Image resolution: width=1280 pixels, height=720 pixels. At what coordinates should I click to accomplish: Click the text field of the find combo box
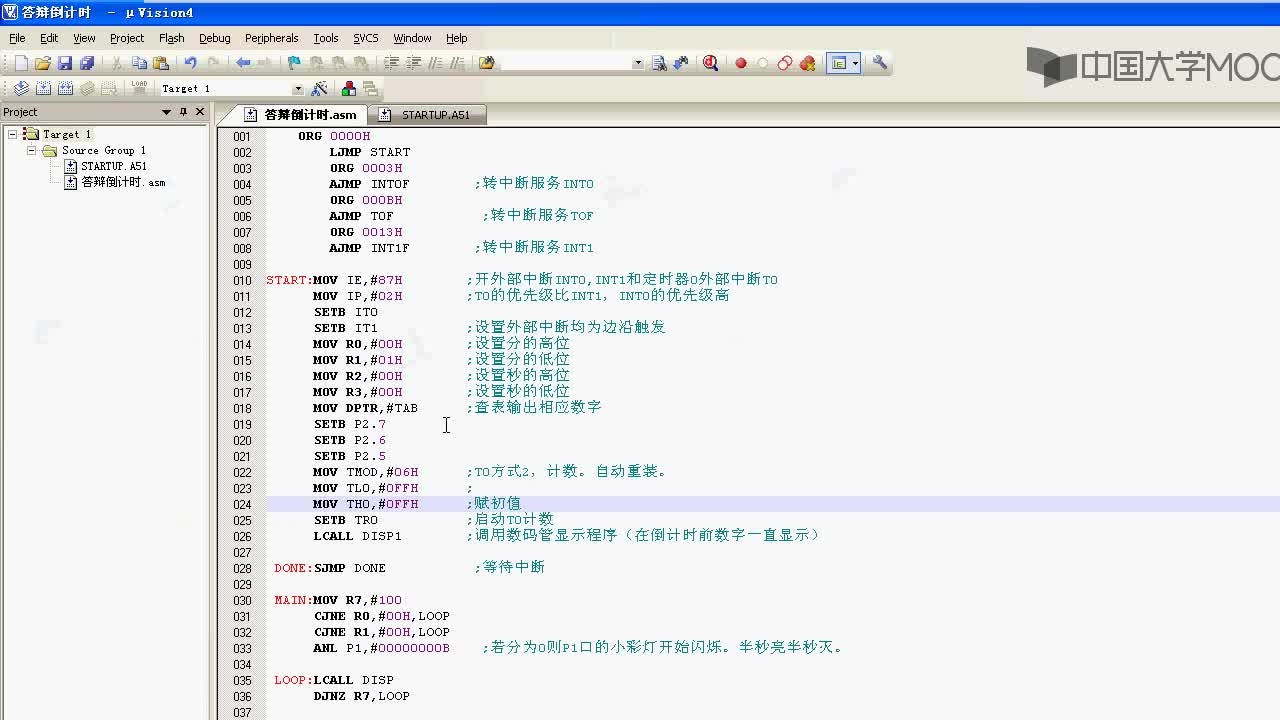565,63
